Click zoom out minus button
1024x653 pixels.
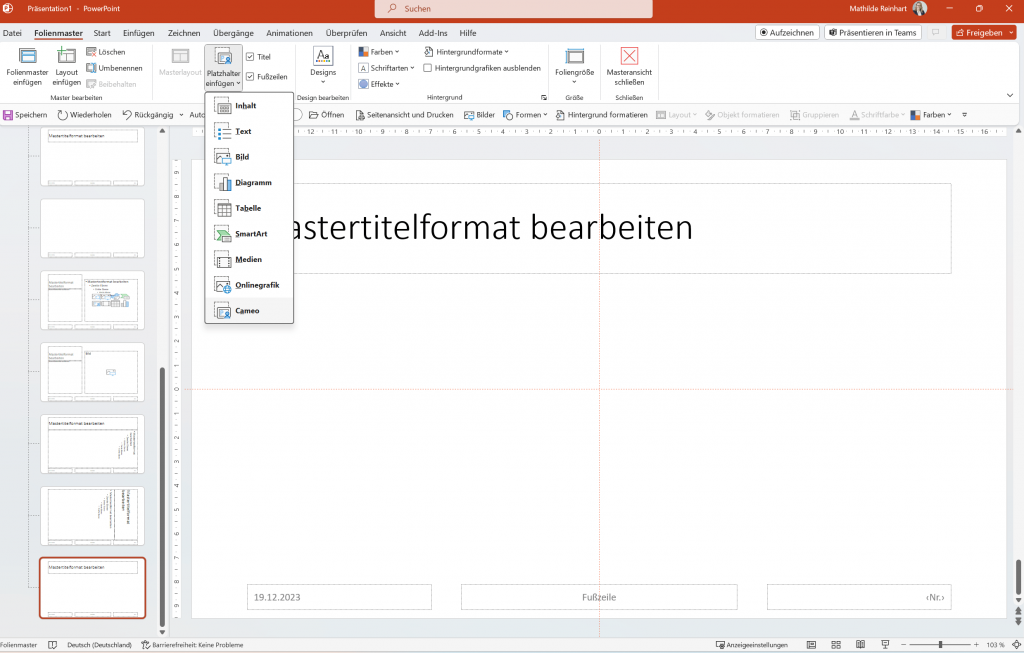coord(904,645)
